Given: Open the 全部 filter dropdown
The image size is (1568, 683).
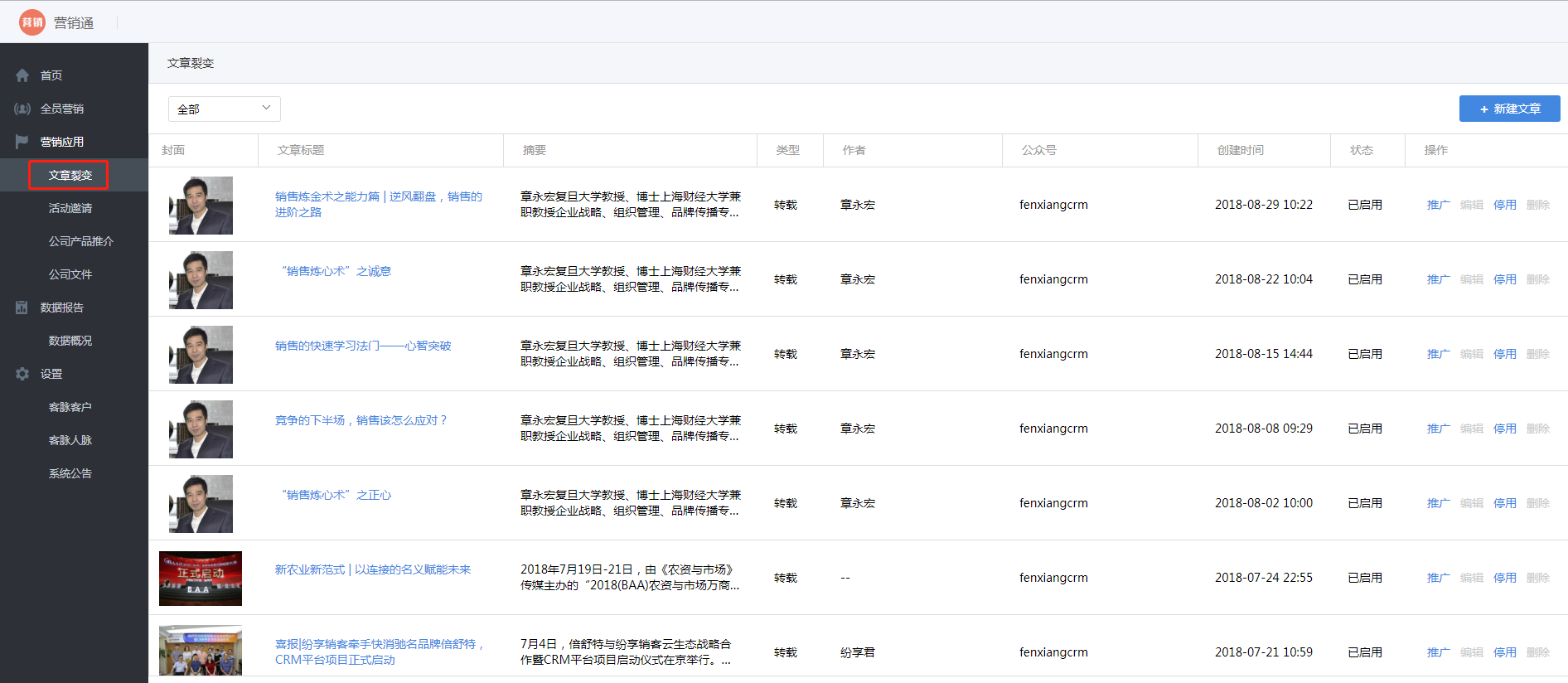Looking at the screenshot, I should [224, 109].
